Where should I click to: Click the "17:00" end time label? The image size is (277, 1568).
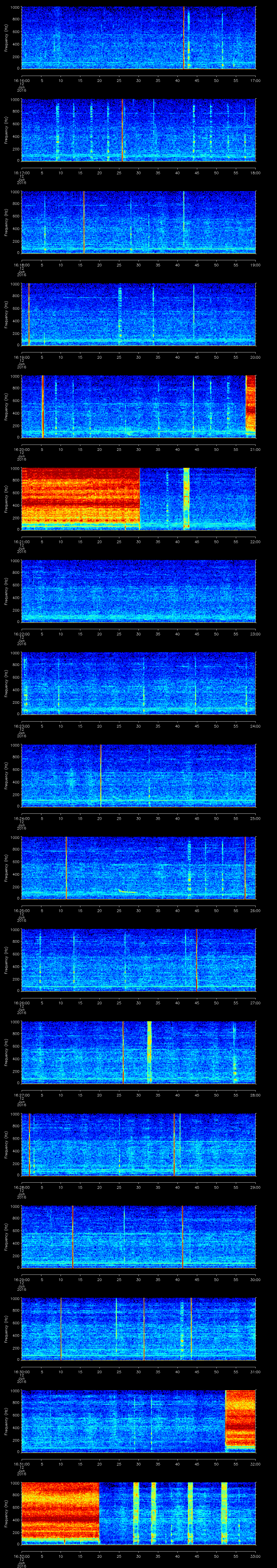[255, 80]
